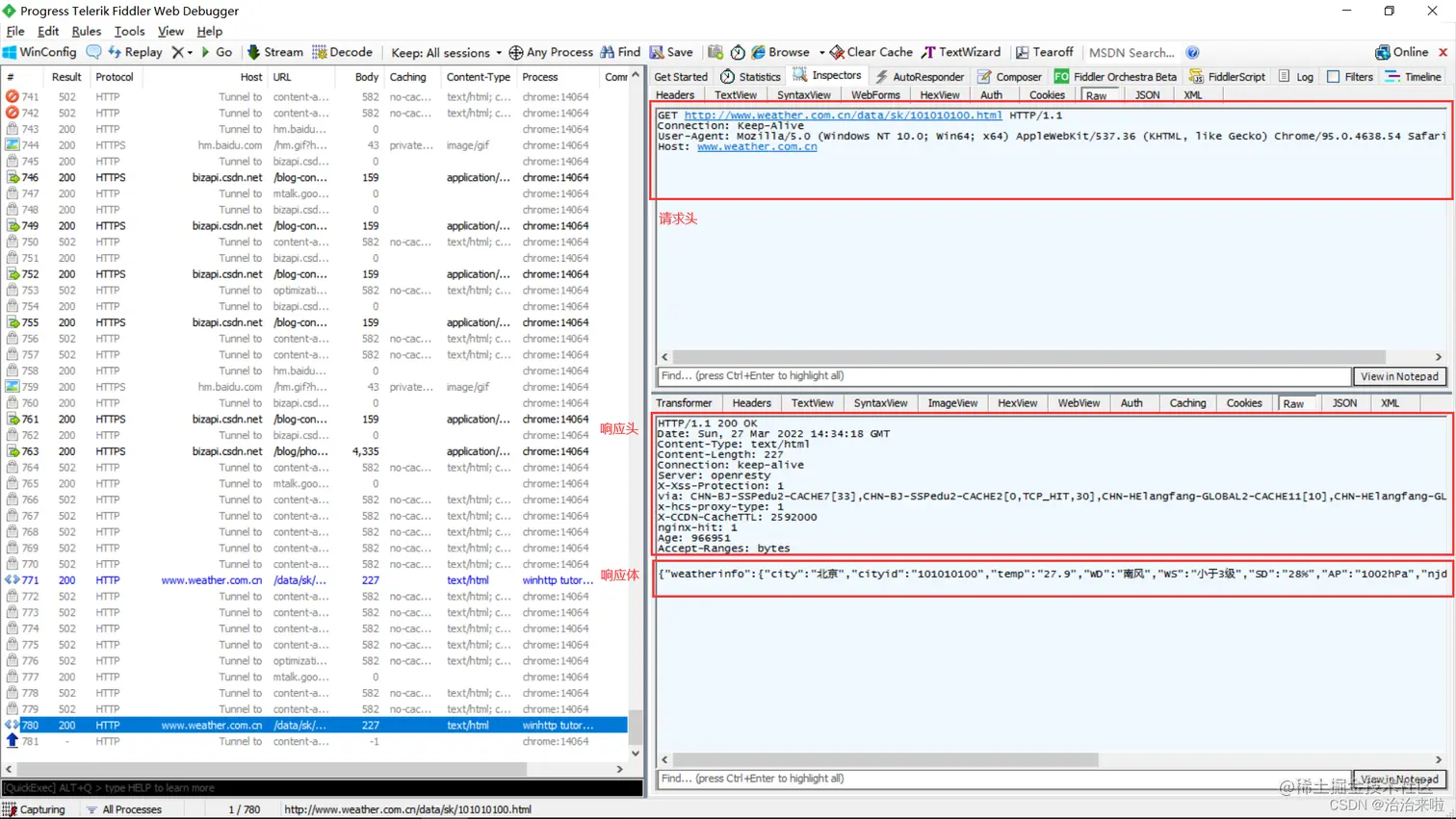Toggle Capturing in the status bar
The image size is (1456, 819).
click(x=35, y=809)
